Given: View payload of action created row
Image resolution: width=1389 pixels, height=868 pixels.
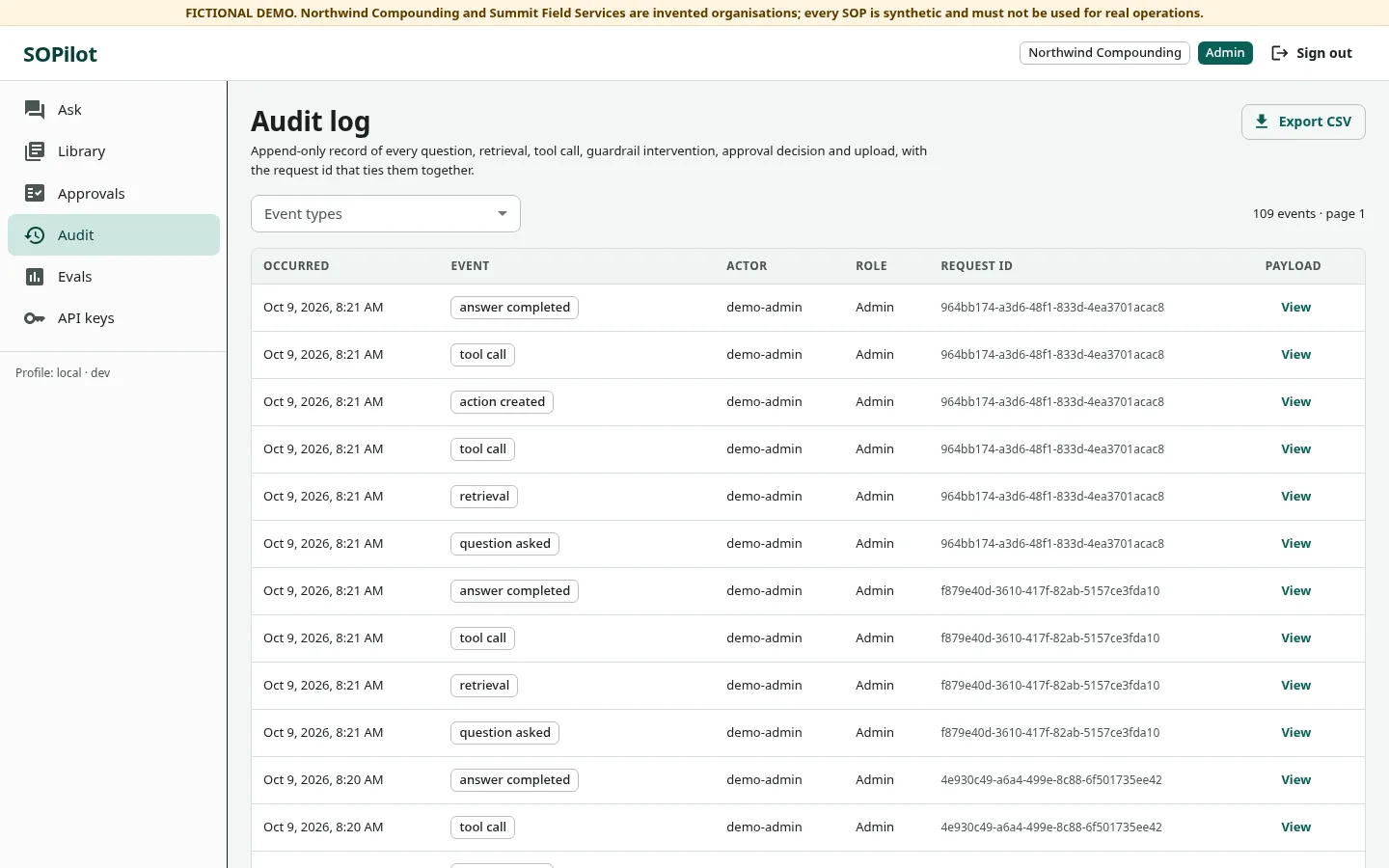Looking at the screenshot, I should 1295,402.
